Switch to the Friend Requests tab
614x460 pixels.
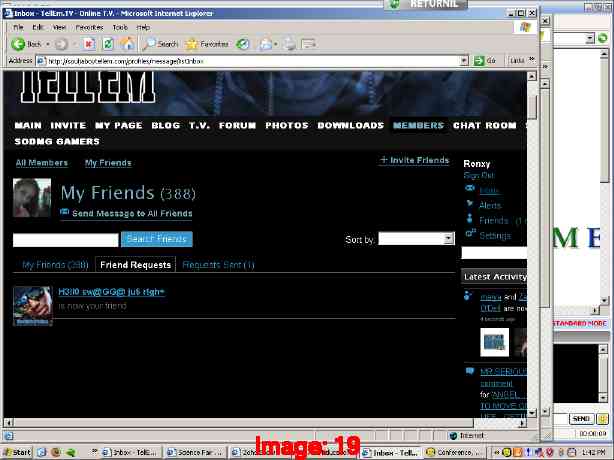click(x=135, y=265)
